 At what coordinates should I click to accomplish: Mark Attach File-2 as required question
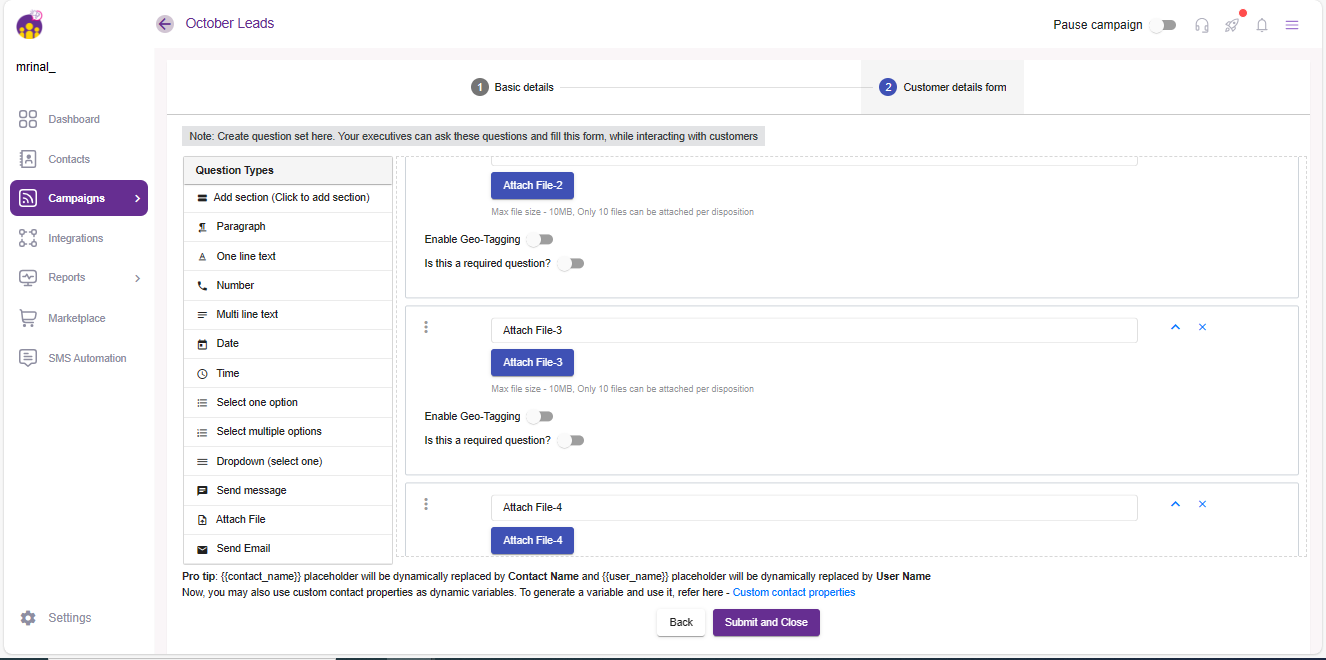570,264
